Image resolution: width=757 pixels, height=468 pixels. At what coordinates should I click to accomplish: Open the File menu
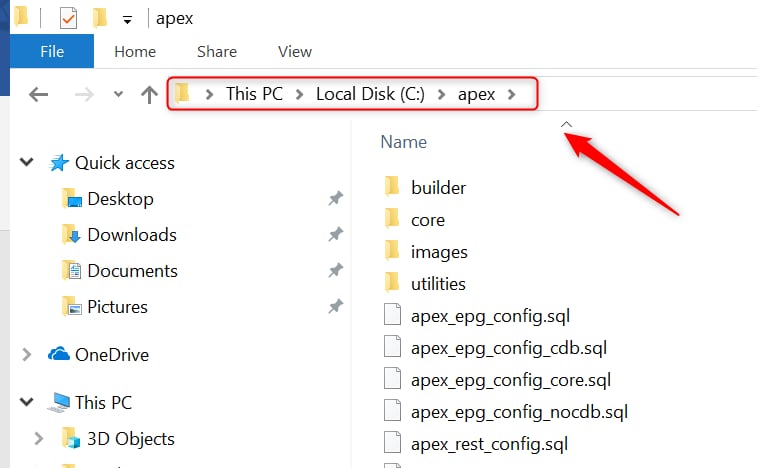[x=51, y=51]
